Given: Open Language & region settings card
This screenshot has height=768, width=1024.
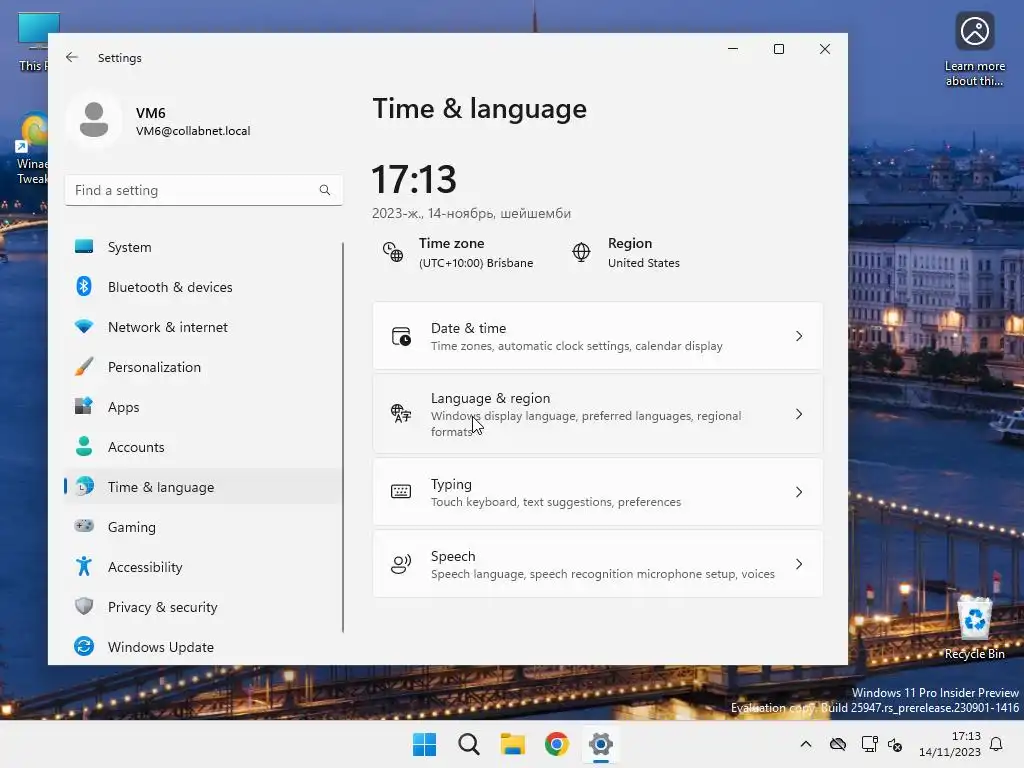Looking at the screenshot, I should pyautogui.click(x=598, y=414).
